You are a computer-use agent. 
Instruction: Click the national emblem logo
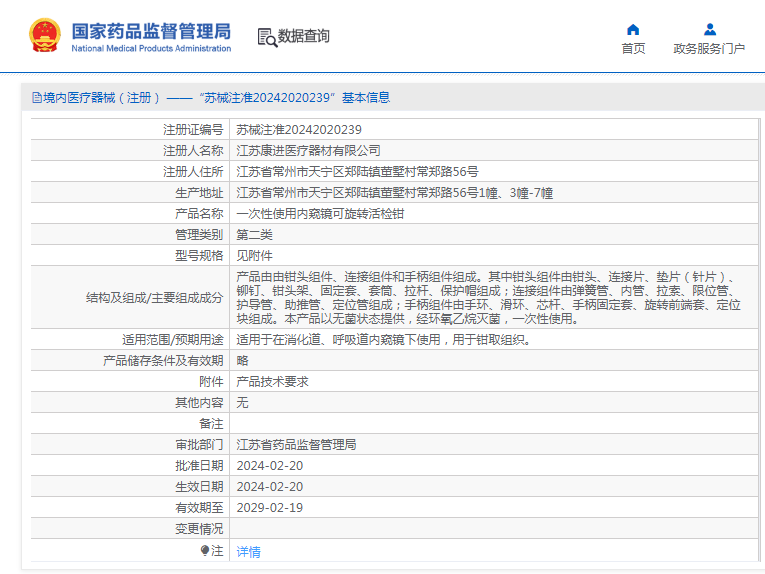tap(44, 36)
